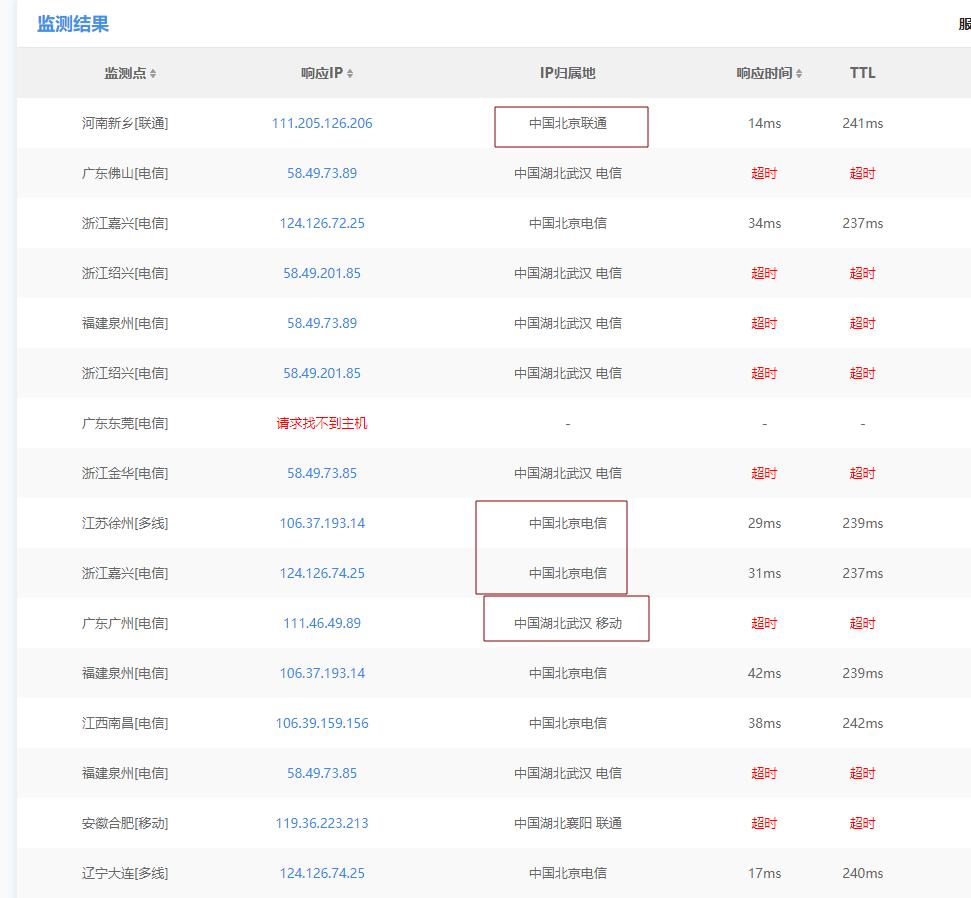Open IP 111.205.126.206 from 河南新乡 row
971x898 pixels.
[323, 123]
